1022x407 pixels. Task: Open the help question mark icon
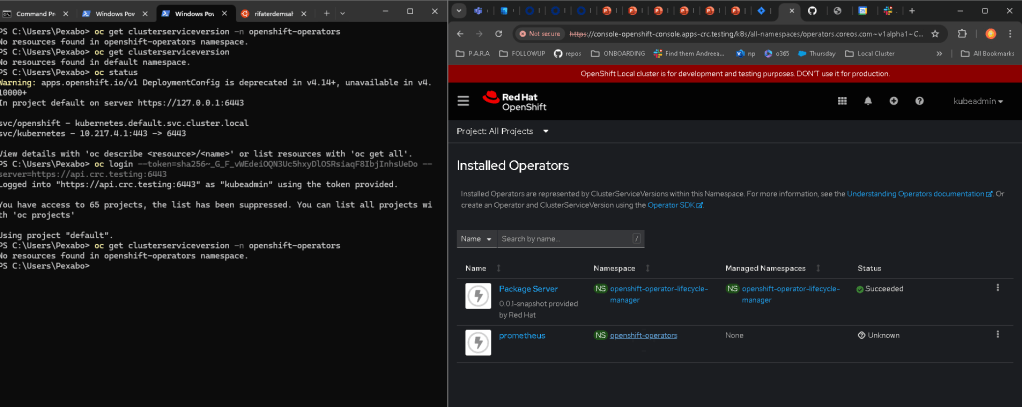(x=920, y=101)
